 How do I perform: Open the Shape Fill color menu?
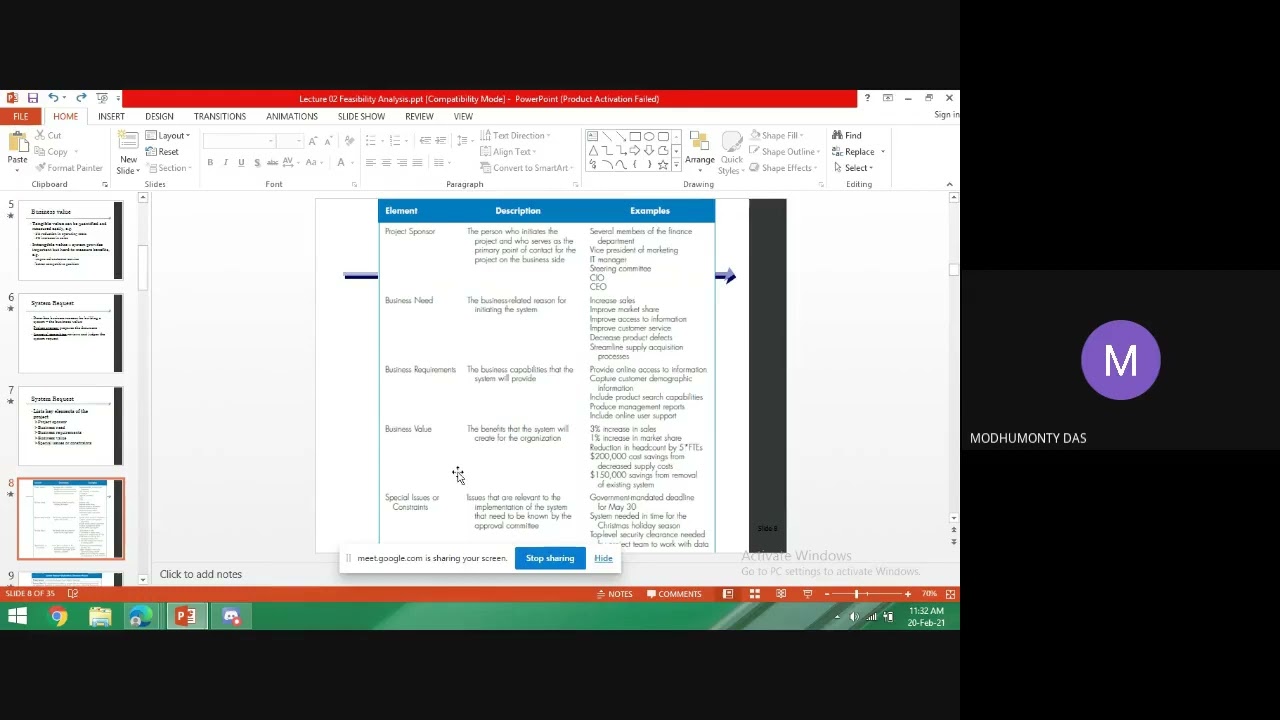click(777, 136)
